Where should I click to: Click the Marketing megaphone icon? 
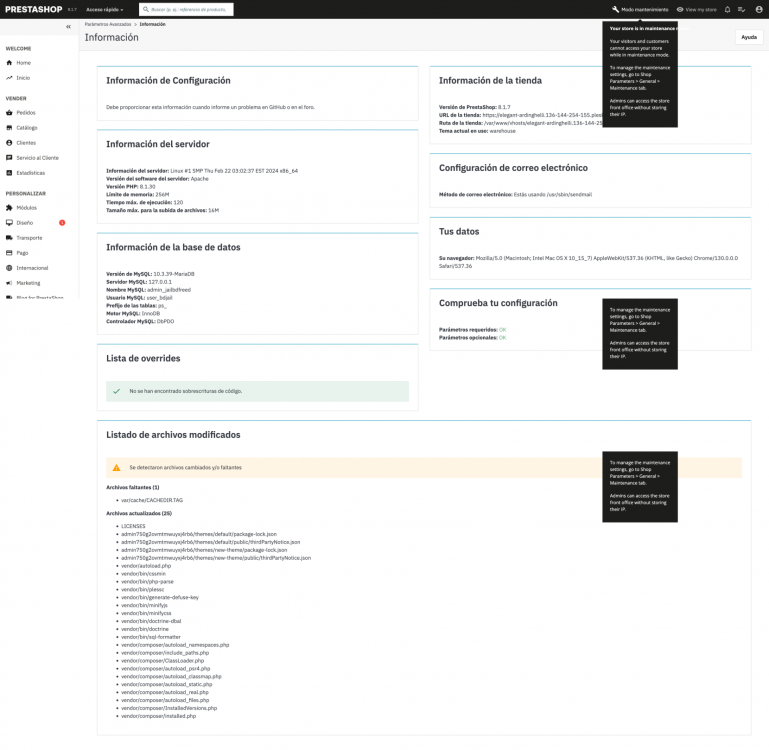9,283
